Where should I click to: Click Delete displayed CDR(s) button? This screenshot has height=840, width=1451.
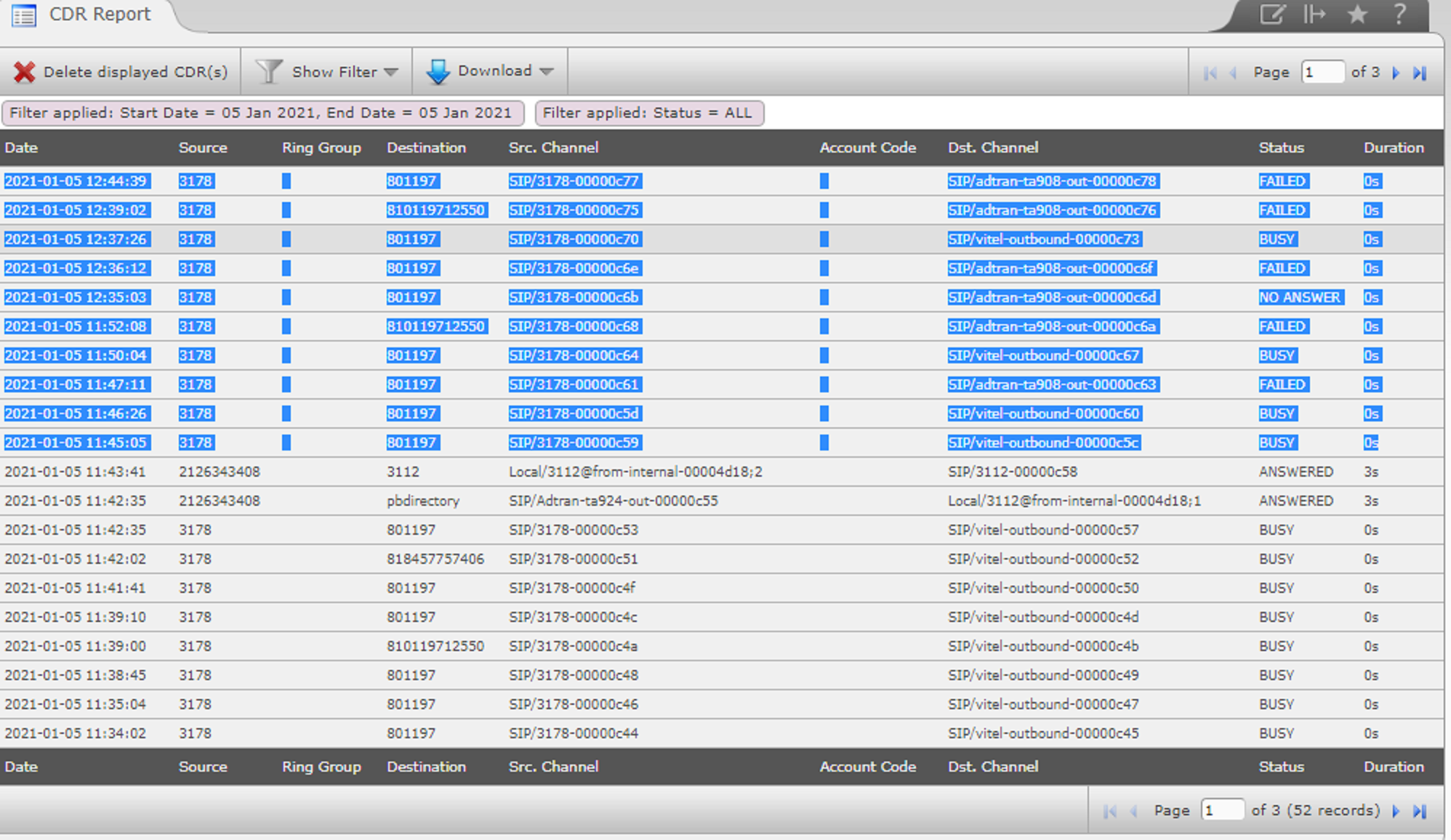[x=135, y=72]
